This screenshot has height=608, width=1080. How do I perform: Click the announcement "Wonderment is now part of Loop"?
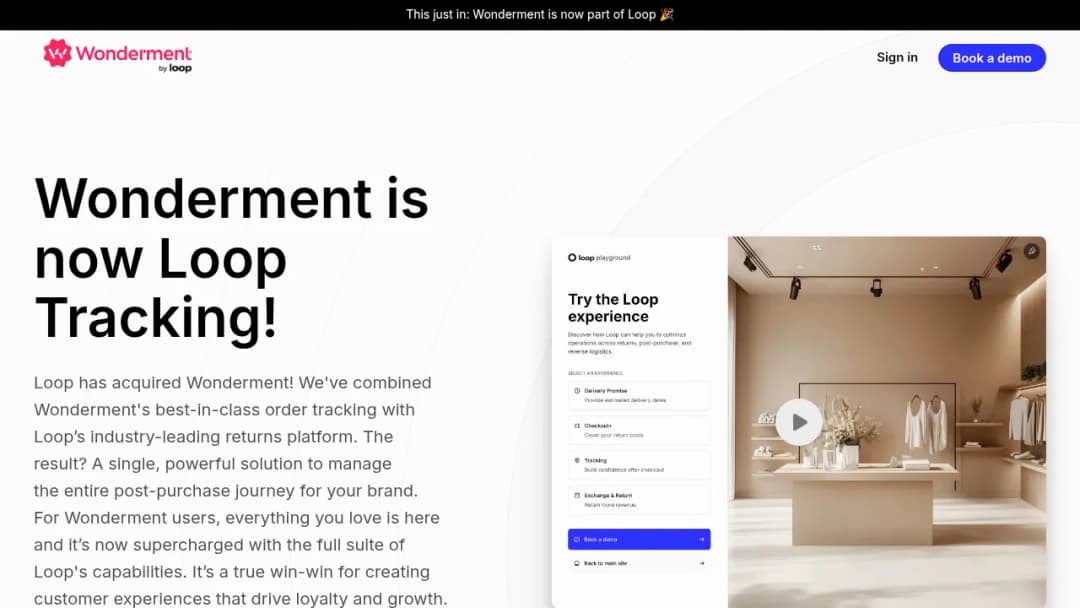pyautogui.click(x=540, y=14)
